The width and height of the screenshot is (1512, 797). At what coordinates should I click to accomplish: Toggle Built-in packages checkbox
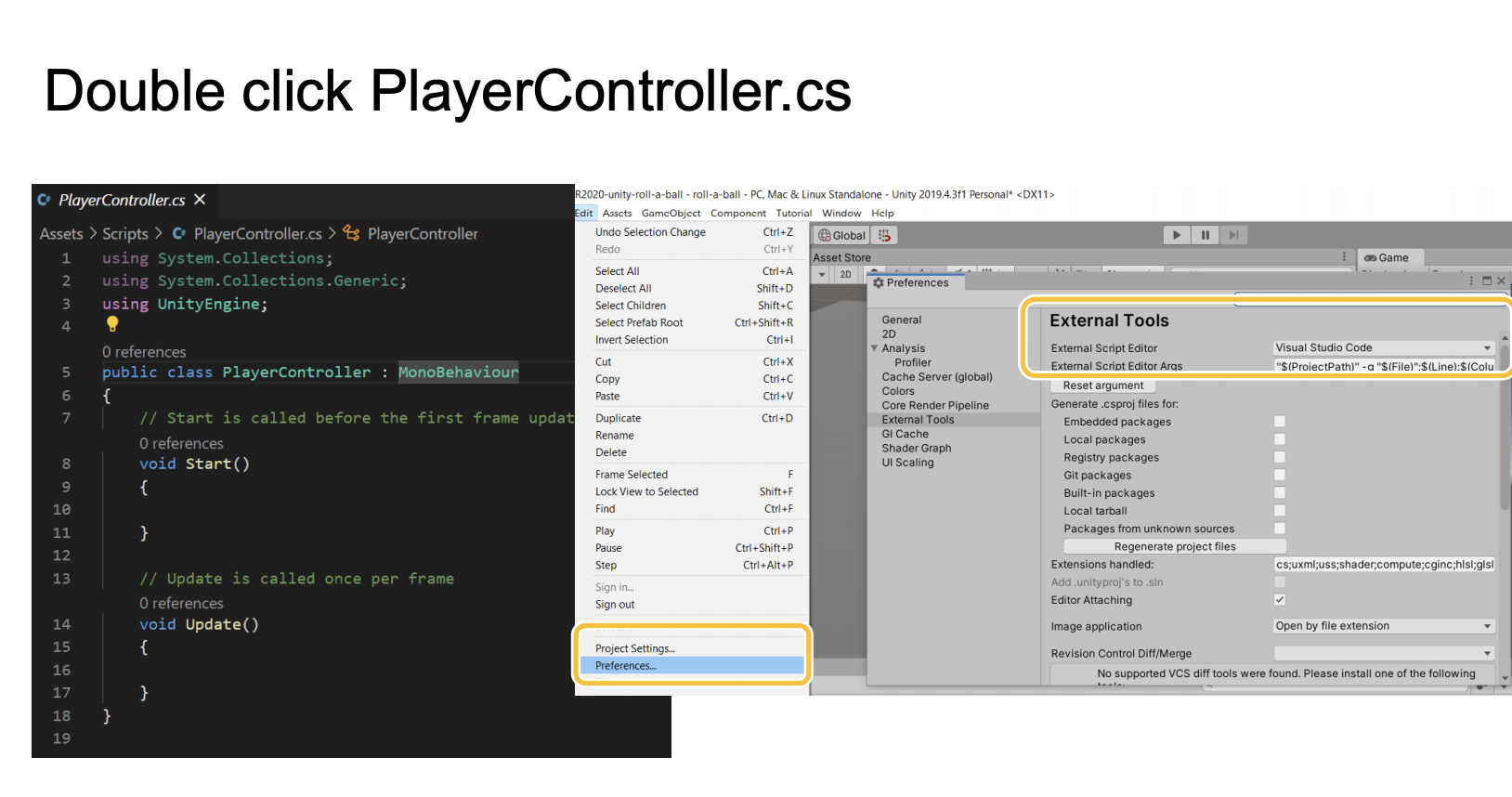pyautogui.click(x=1280, y=493)
